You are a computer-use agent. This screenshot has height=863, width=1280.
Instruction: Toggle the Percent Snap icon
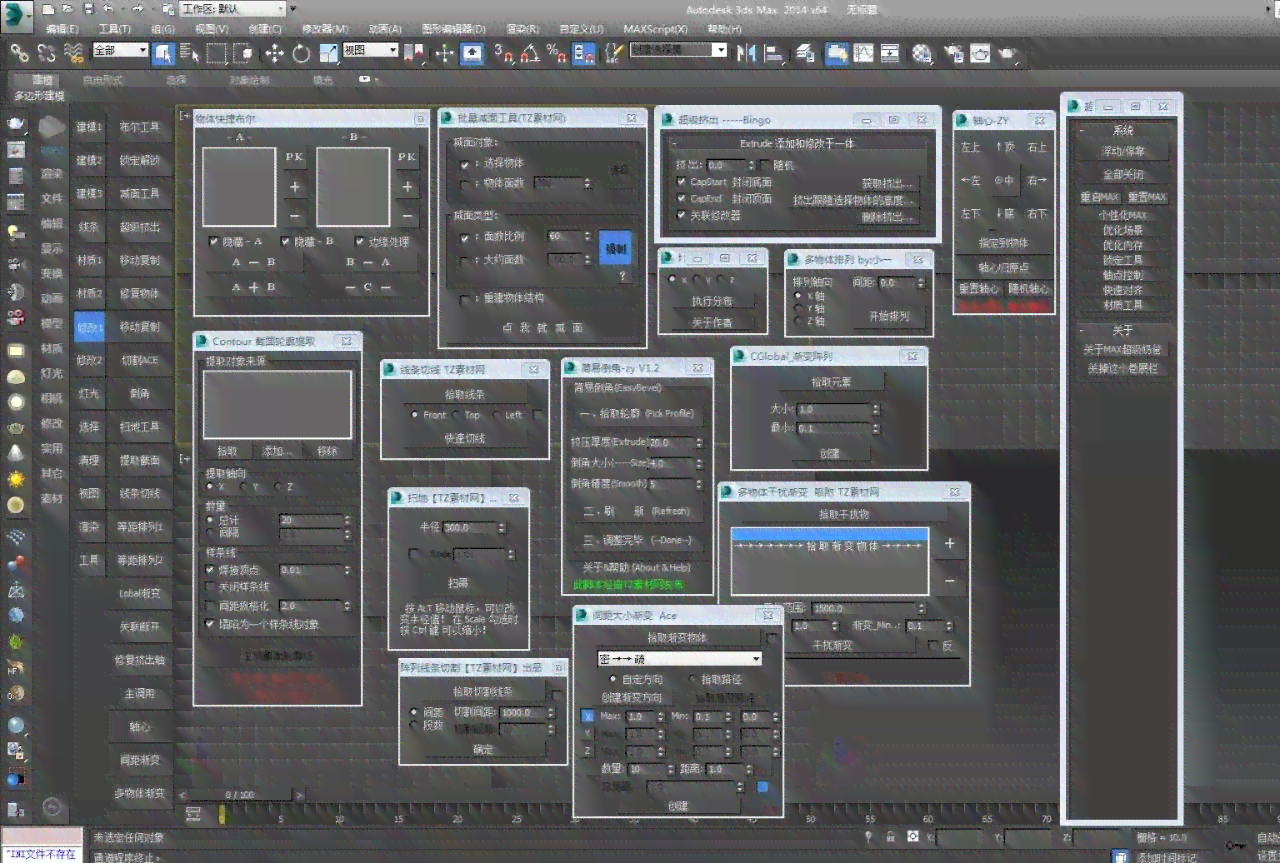click(x=557, y=52)
